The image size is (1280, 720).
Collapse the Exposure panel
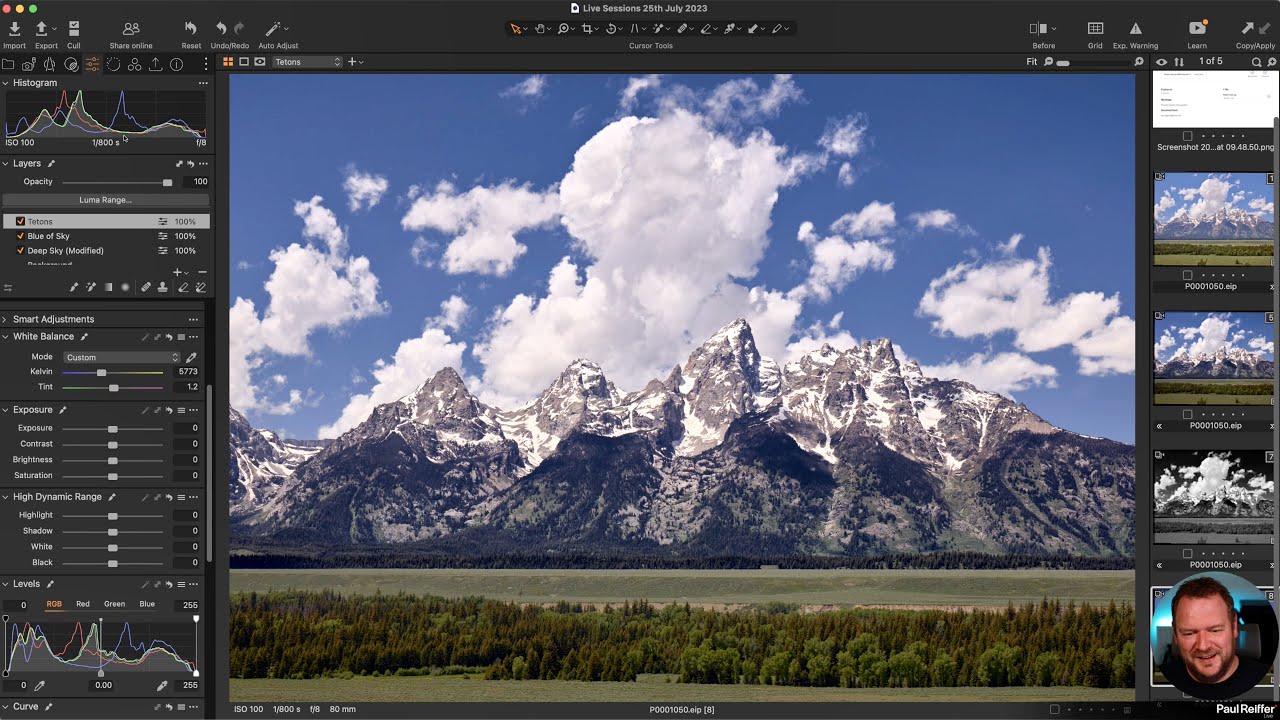[x=6, y=410]
